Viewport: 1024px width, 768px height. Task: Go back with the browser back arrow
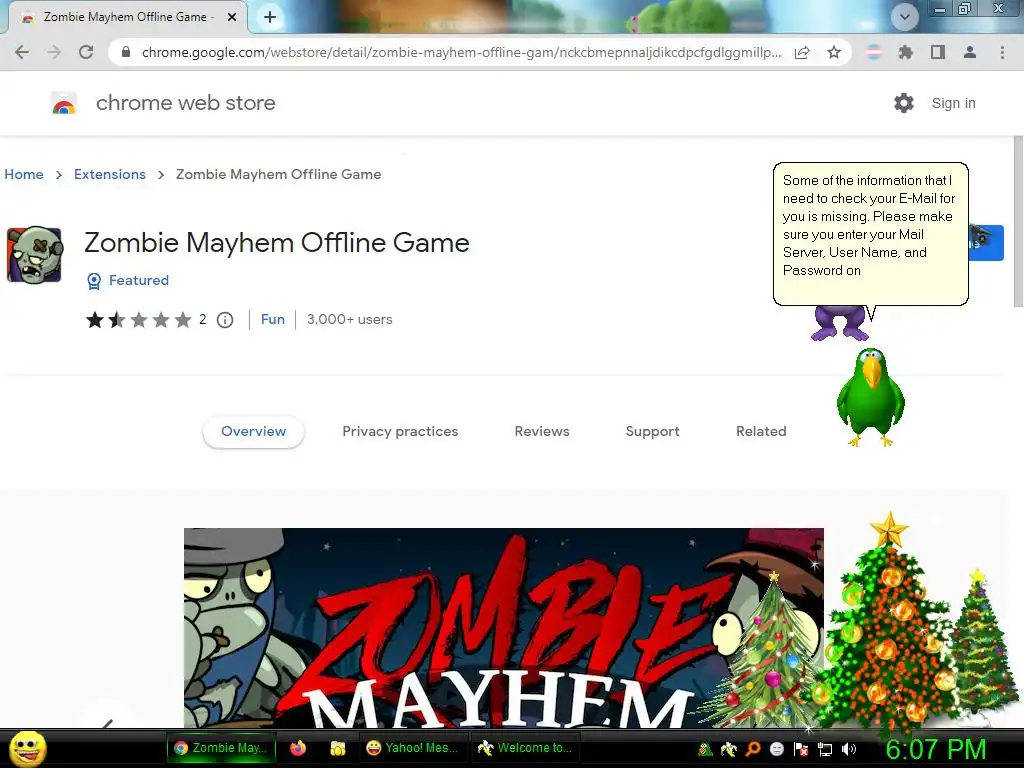point(22,52)
